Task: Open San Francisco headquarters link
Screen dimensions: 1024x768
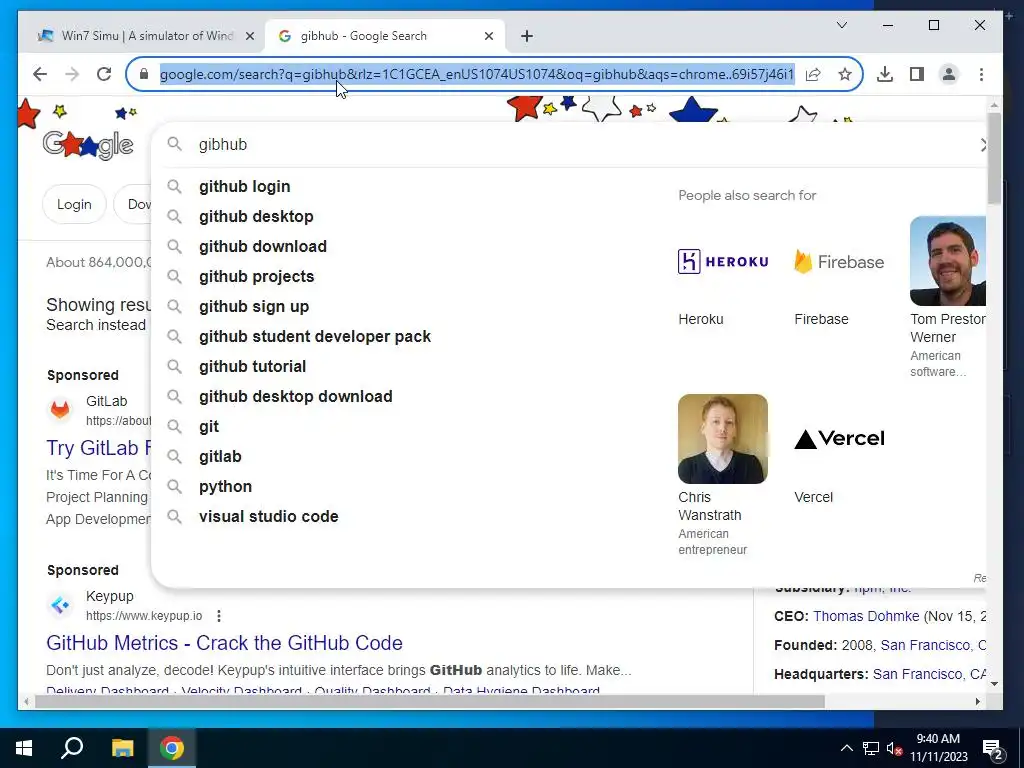Action: (x=929, y=674)
